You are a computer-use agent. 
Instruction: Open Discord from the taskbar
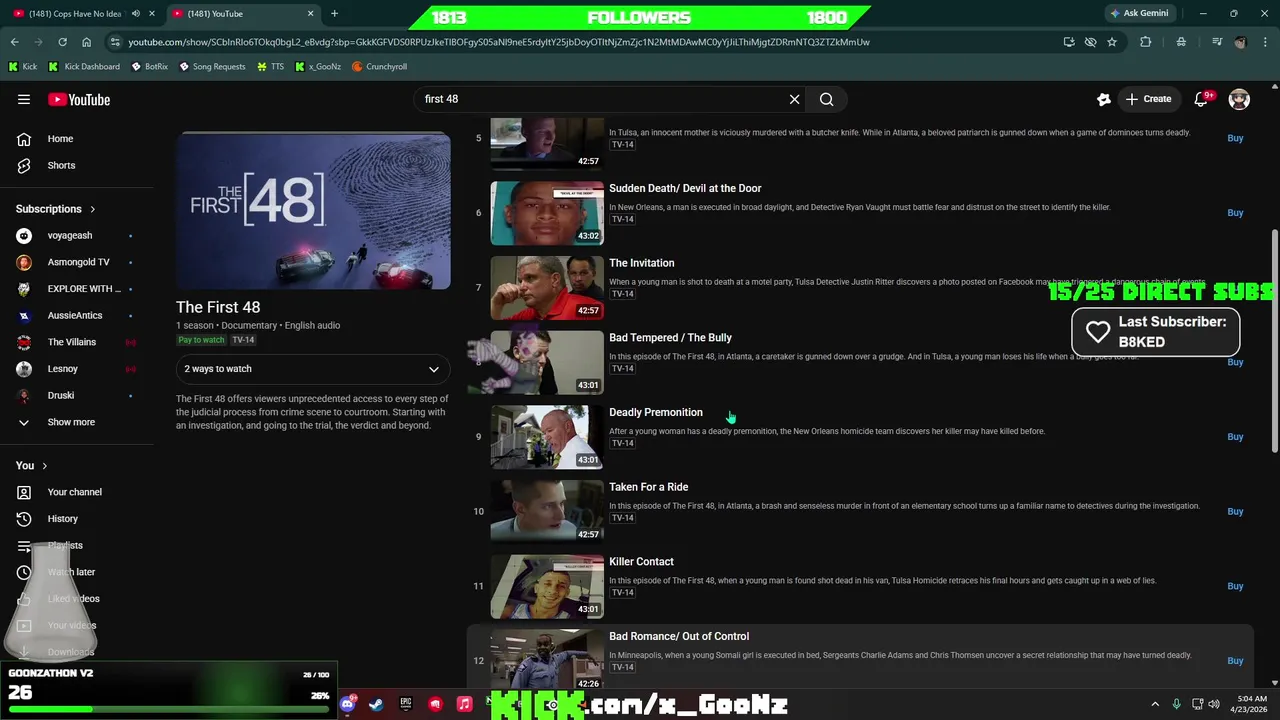point(347,704)
